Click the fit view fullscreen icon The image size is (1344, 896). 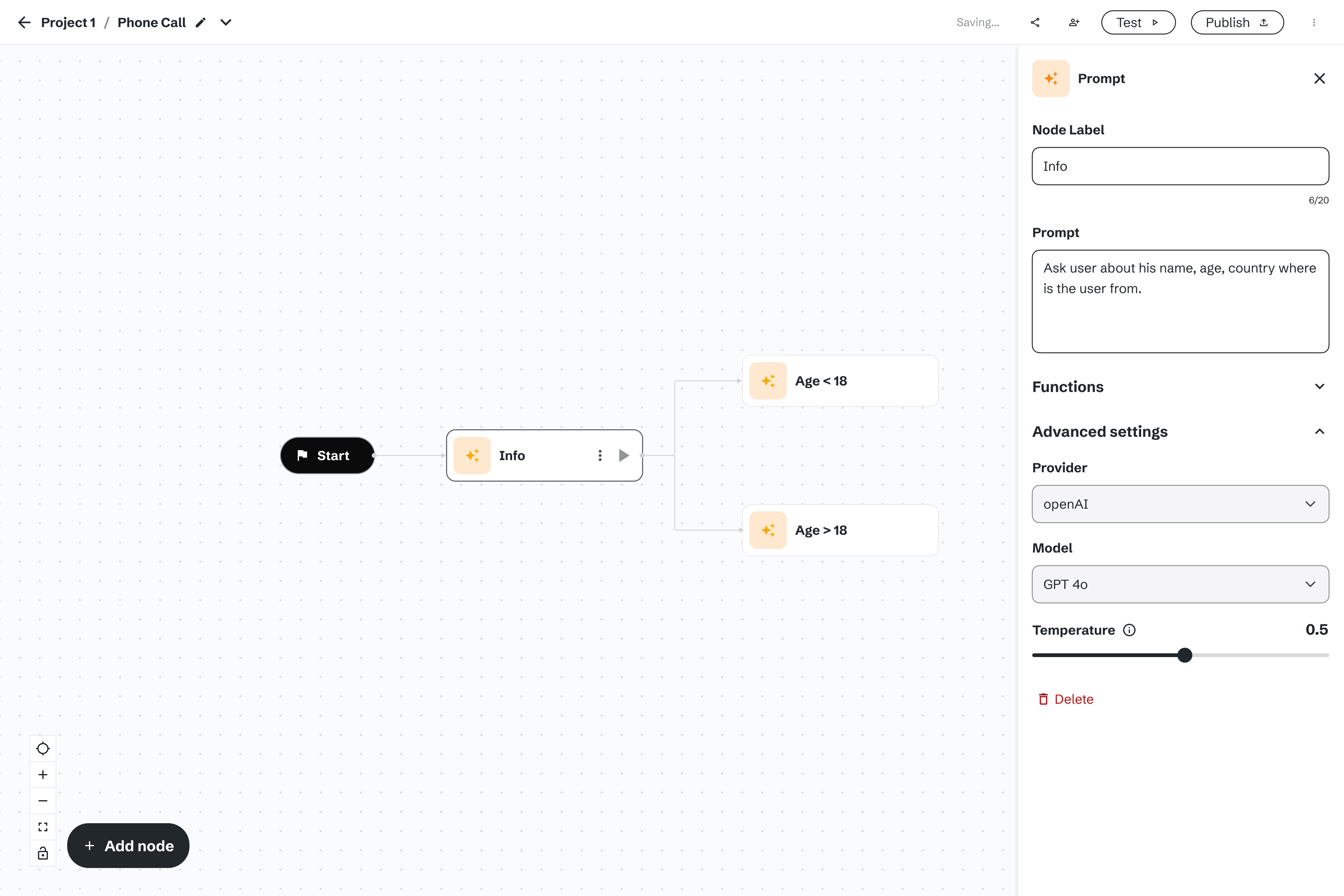pos(43,827)
